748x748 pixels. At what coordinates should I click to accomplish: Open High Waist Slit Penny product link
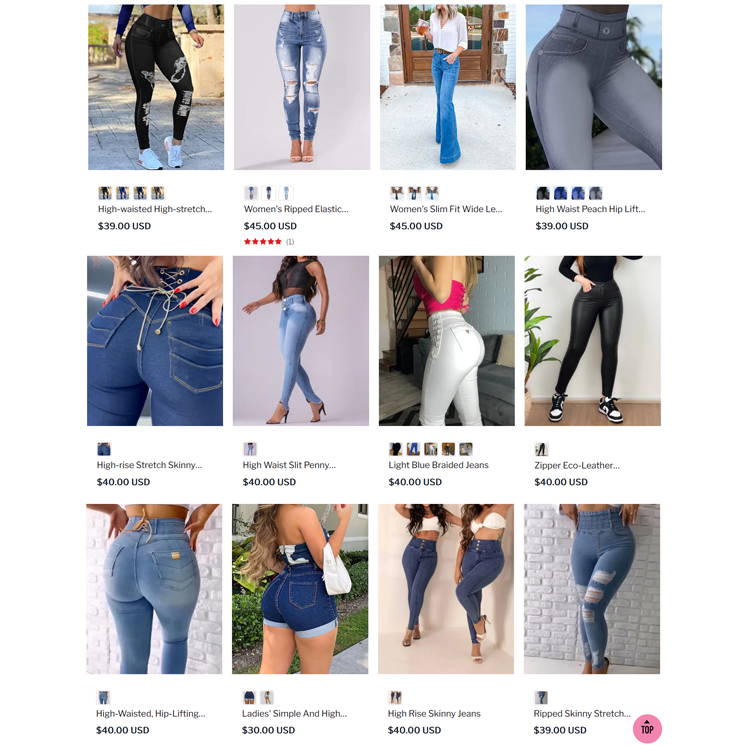coord(289,465)
